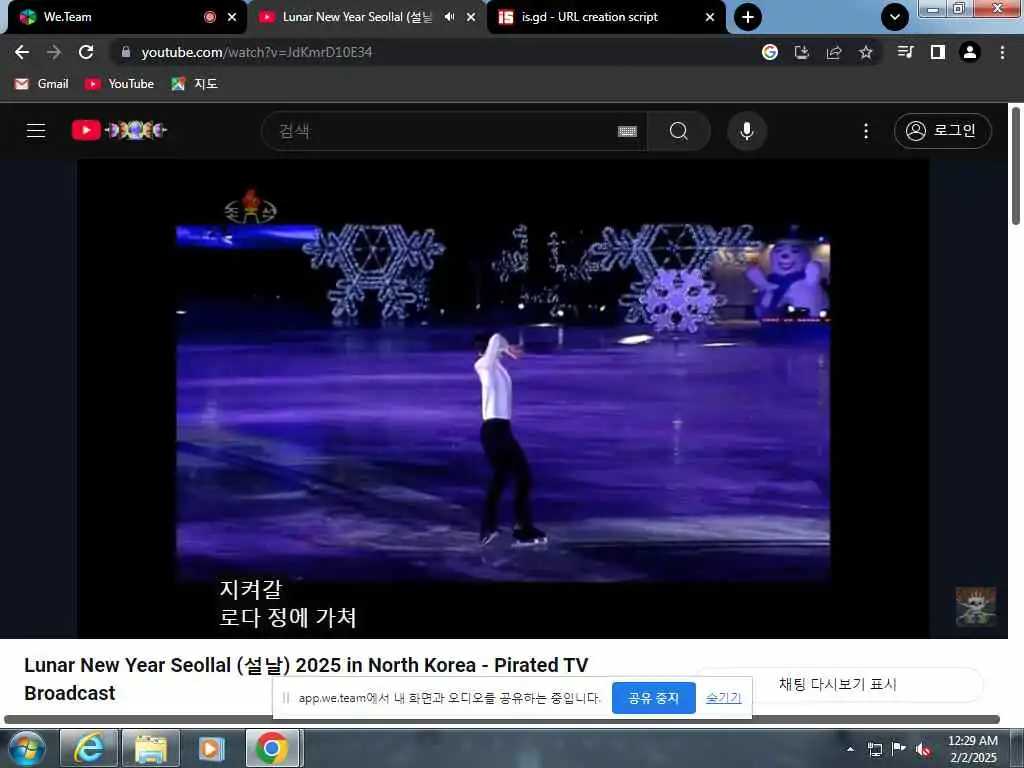Select the Lunar New Year Seollal tab
Image resolution: width=1024 pixels, height=768 pixels.
357,17
